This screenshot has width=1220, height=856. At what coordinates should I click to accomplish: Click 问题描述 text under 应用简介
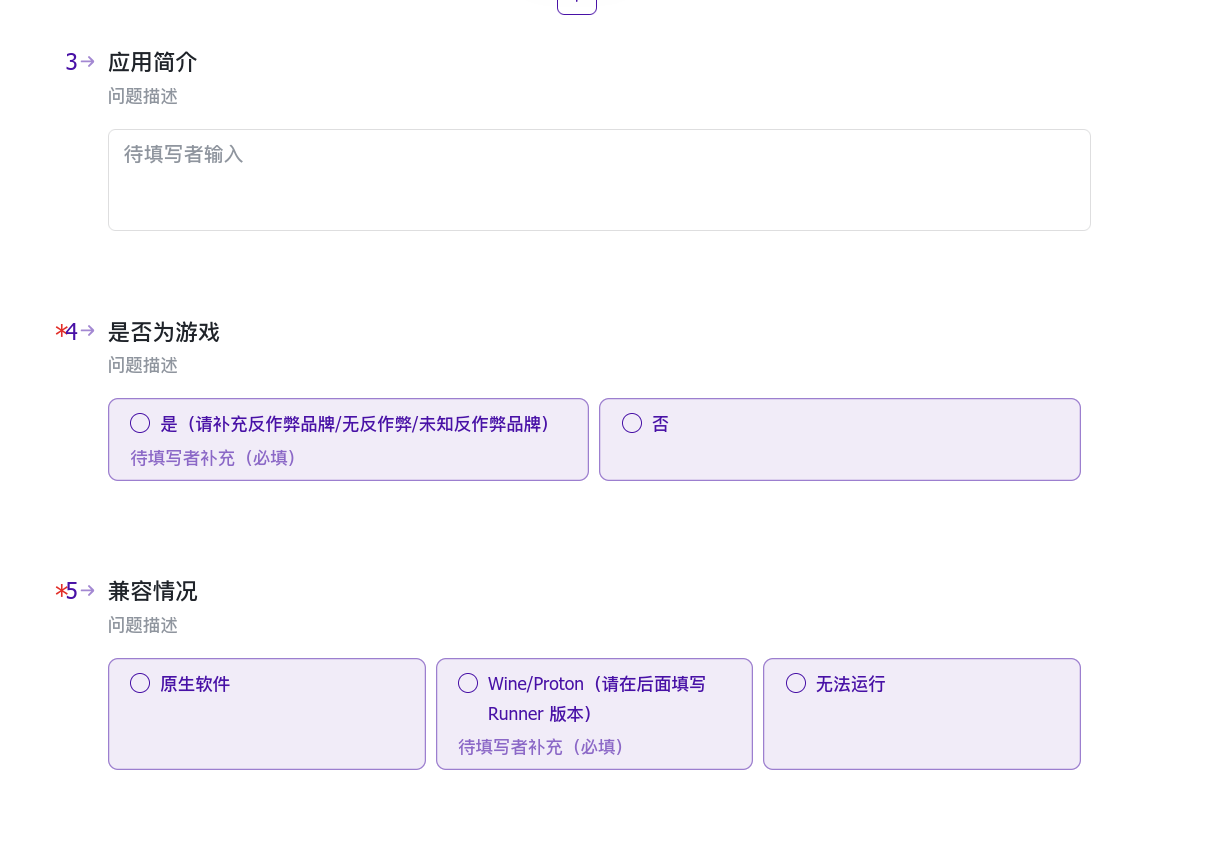143,97
